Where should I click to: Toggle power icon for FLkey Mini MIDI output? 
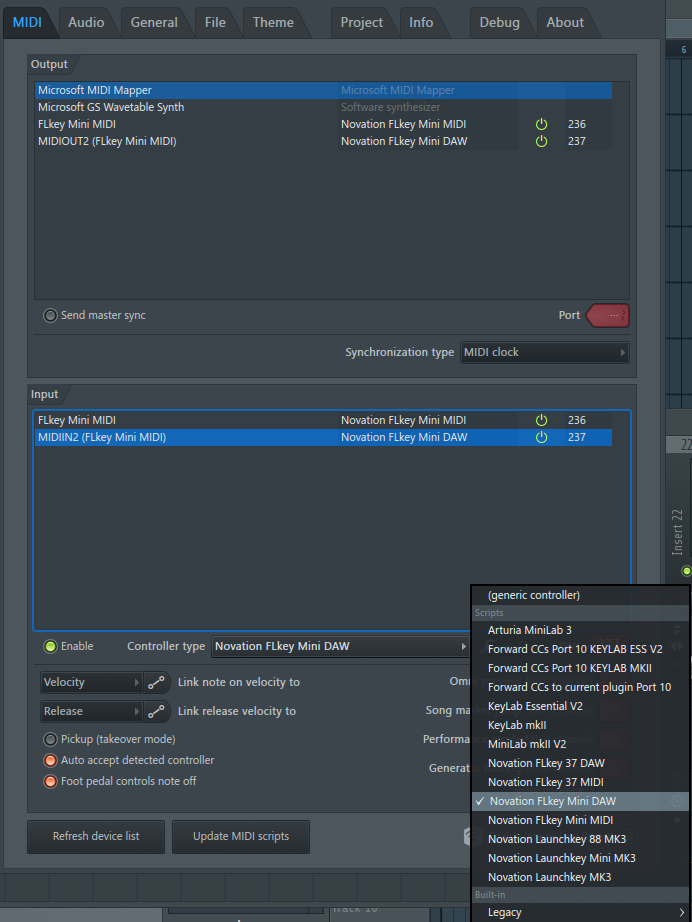point(541,124)
